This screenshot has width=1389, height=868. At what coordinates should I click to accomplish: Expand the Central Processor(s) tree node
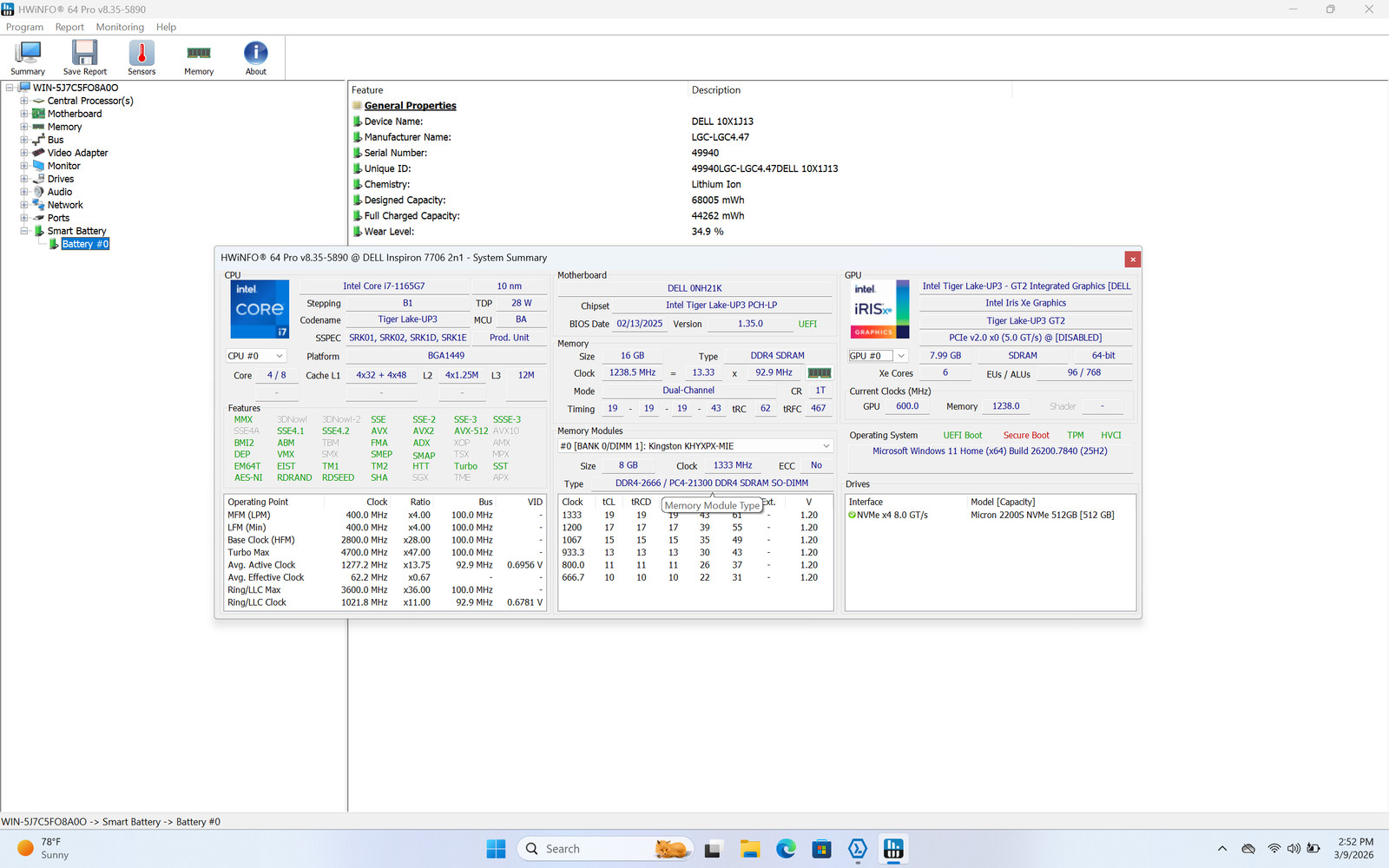[24, 101]
